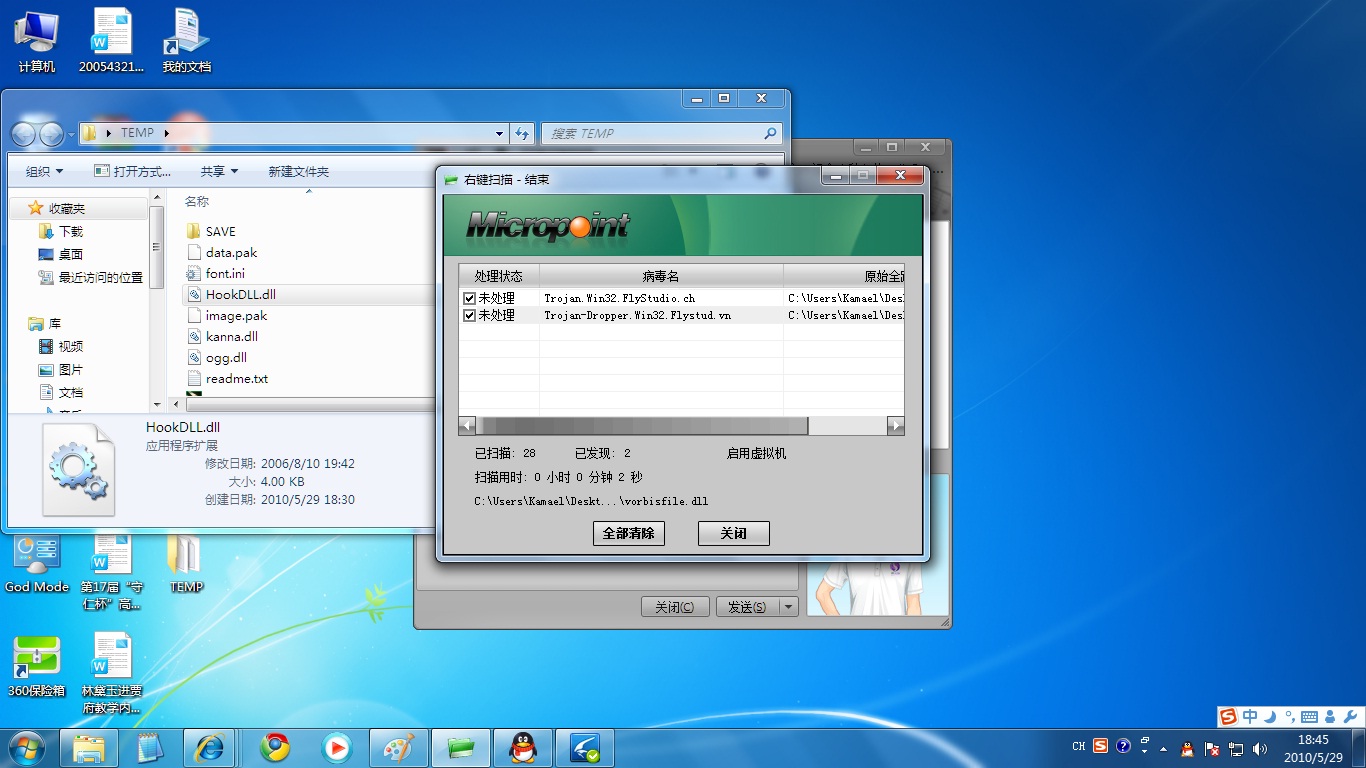Image resolution: width=1366 pixels, height=768 pixels.
Task: Click 打开方式... in the Explorer toolbar
Action: coord(132,172)
